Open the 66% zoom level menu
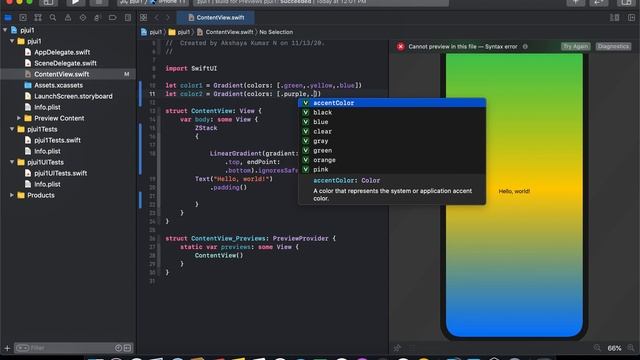Viewport: 640px width, 360px height. [614, 348]
